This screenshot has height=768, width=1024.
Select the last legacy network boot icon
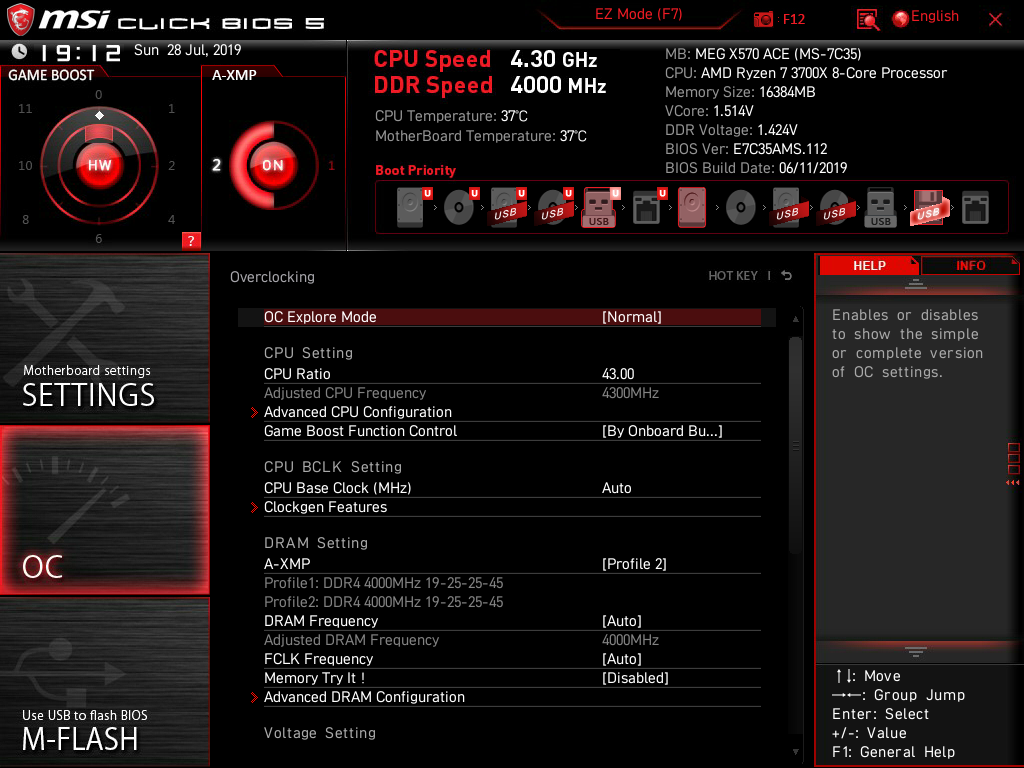(975, 208)
